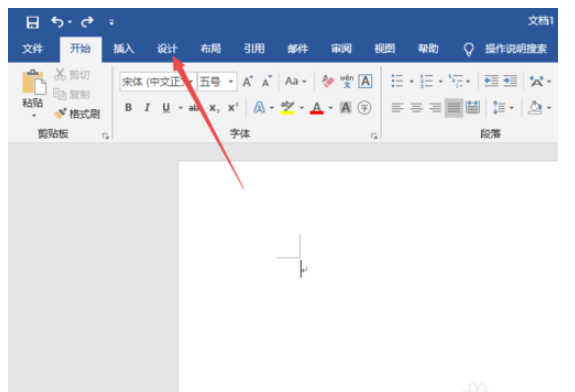Open the phonetic guide wén icon
575x392 pixels.
(x=347, y=81)
